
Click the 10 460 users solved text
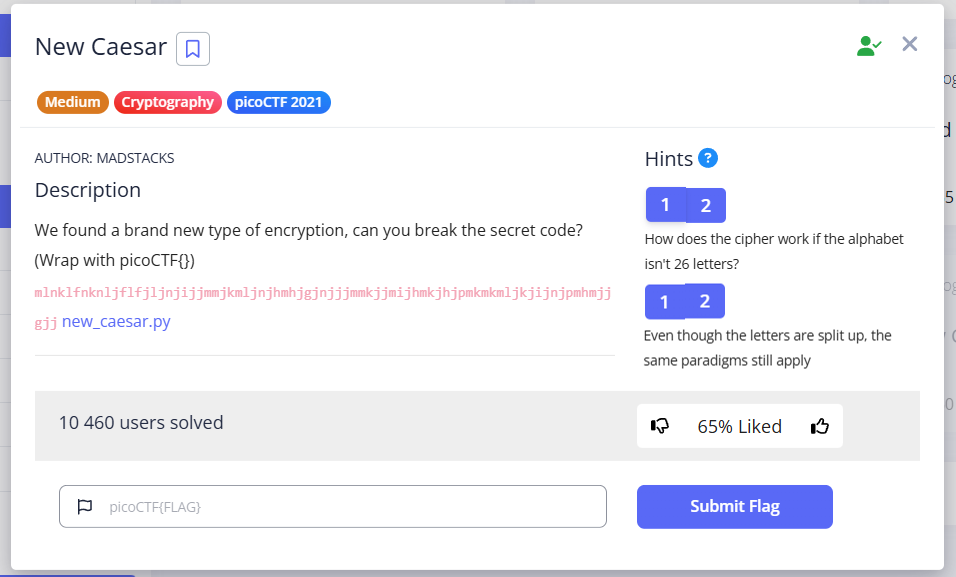coord(141,422)
